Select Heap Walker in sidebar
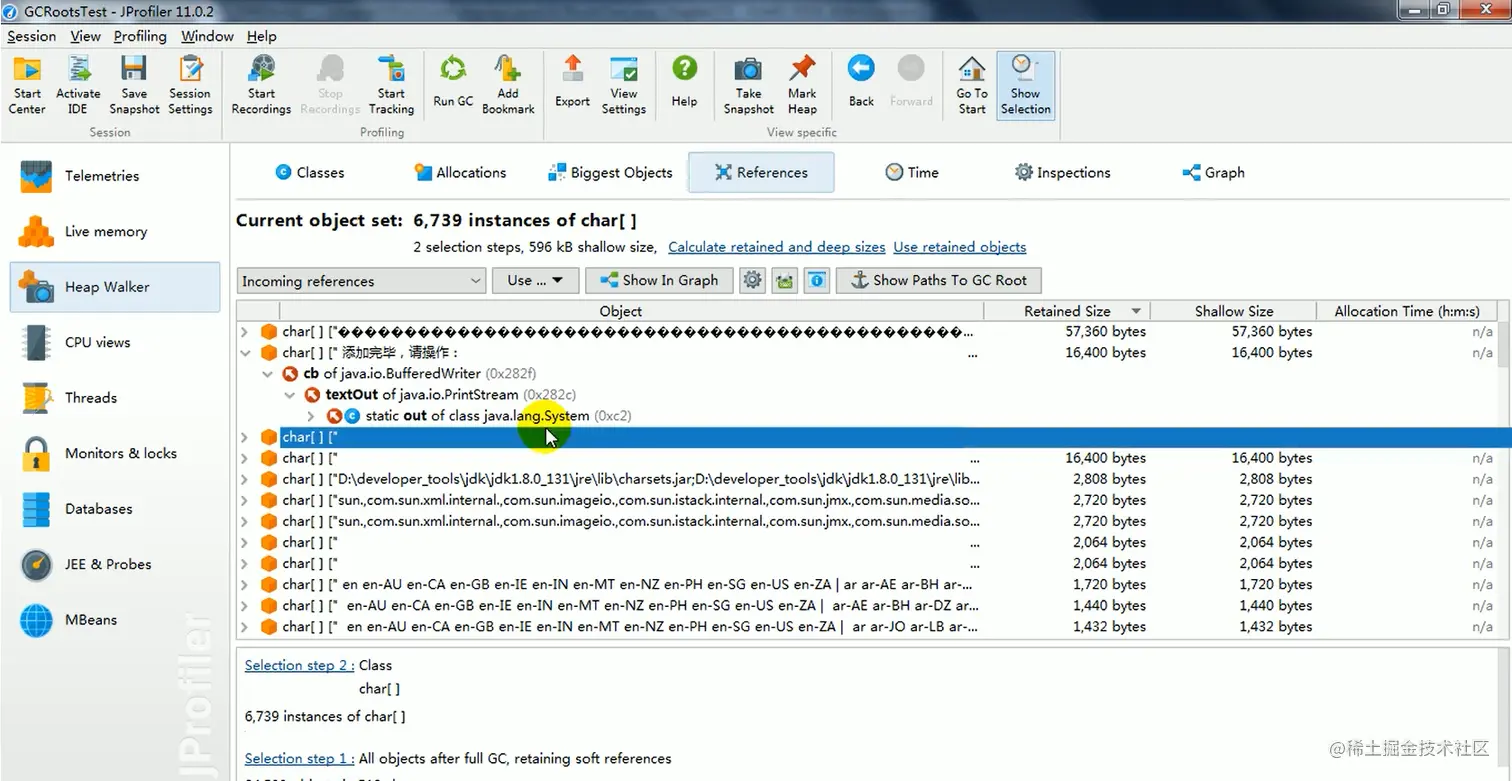This screenshot has height=781, width=1512. tap(115, 287)
